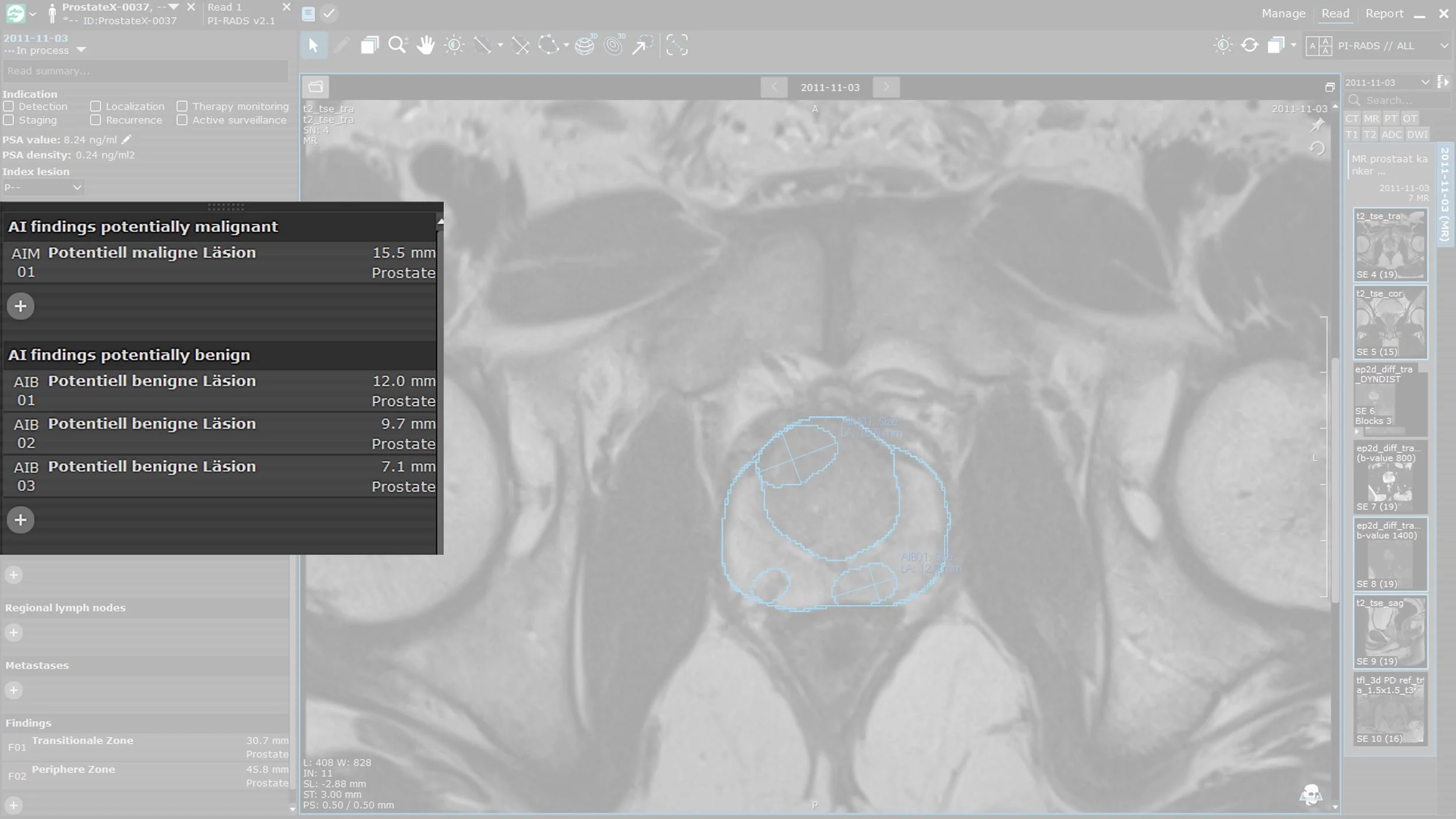1456x819 pixels.
Task: Activate the Pan hand tool
Action: 426,45
